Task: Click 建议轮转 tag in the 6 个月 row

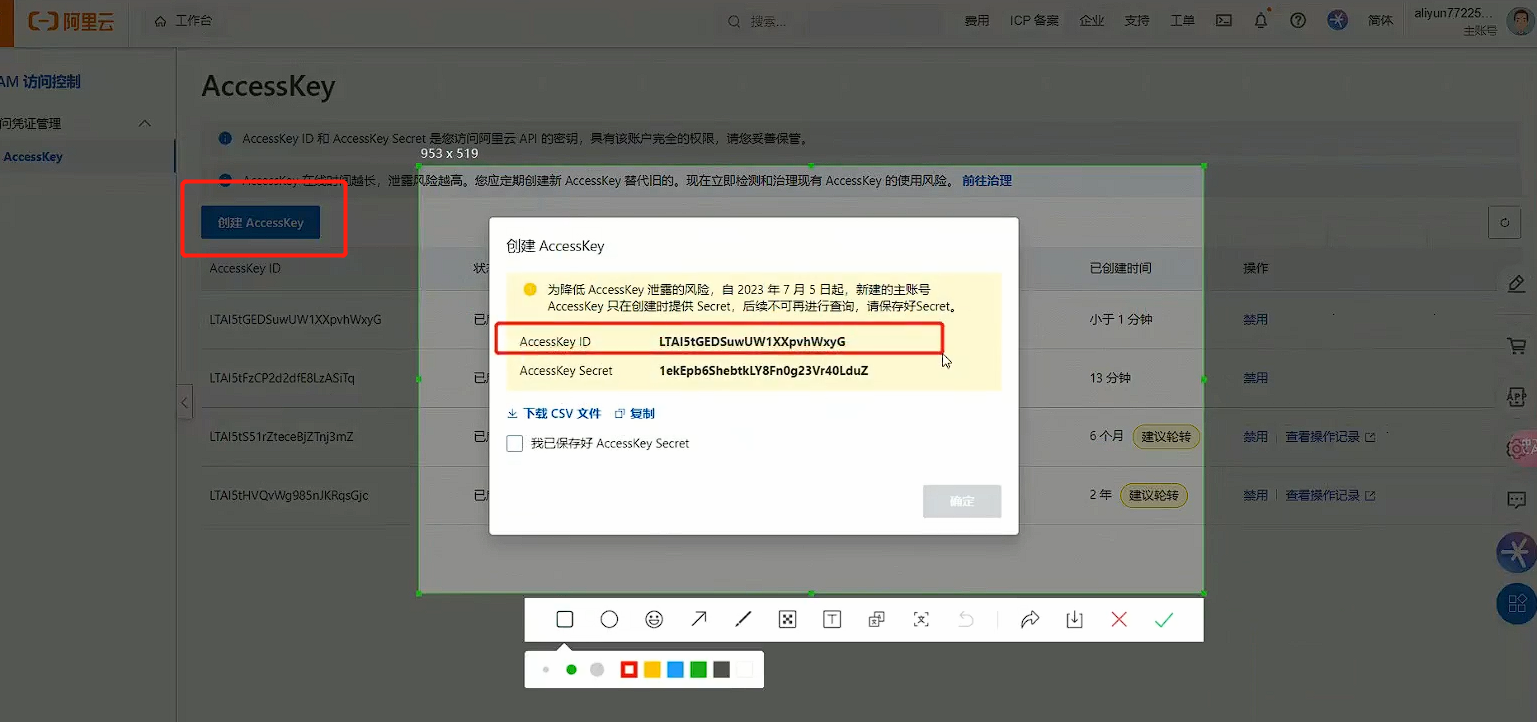Action: [1167, 437]
